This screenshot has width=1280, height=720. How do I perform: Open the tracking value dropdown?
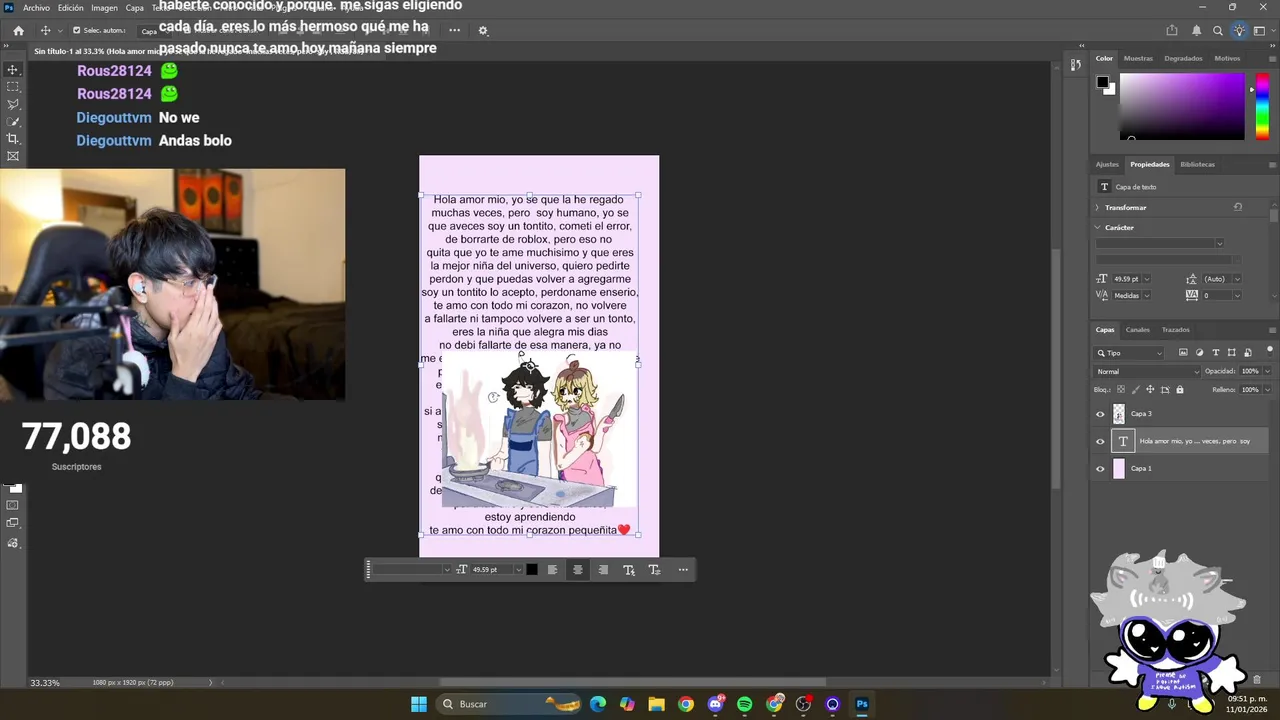point(1236,295)
